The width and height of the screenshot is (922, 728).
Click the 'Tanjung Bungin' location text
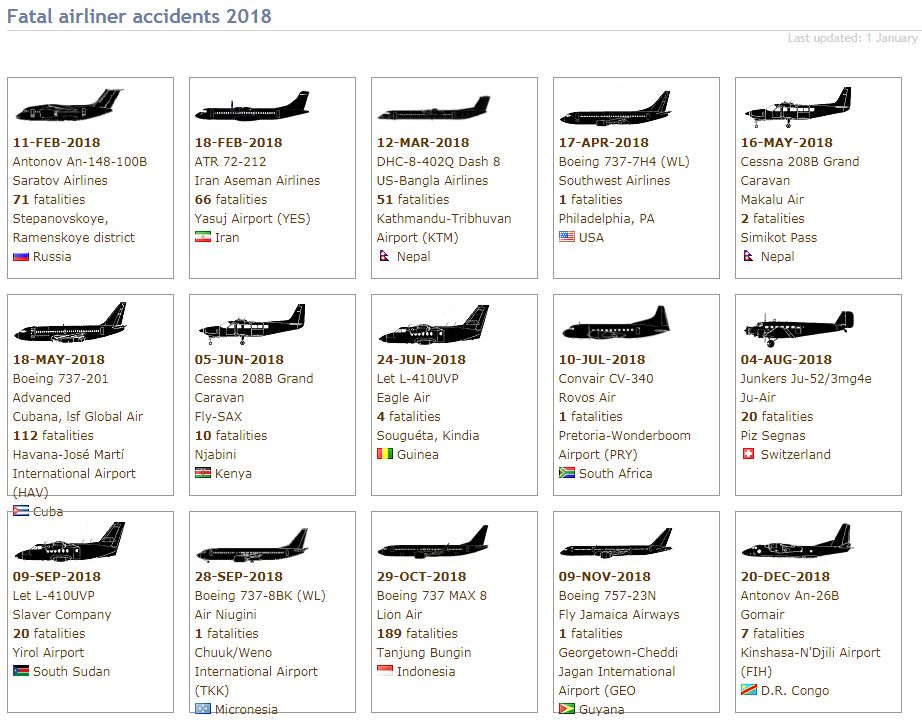424,652
